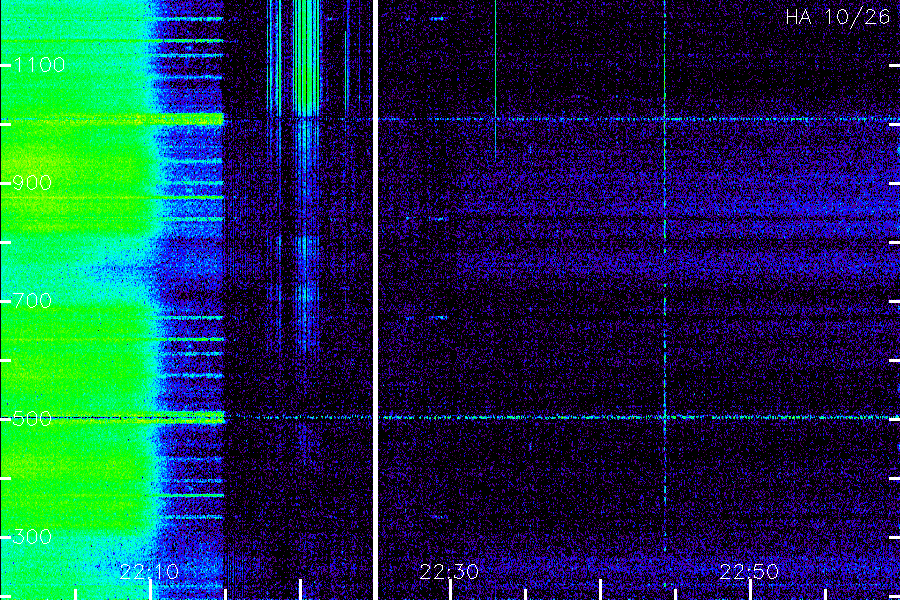The image size is (900, 600).
Task: Click the 1100 frequency axis label
Action: click(39, 65)
